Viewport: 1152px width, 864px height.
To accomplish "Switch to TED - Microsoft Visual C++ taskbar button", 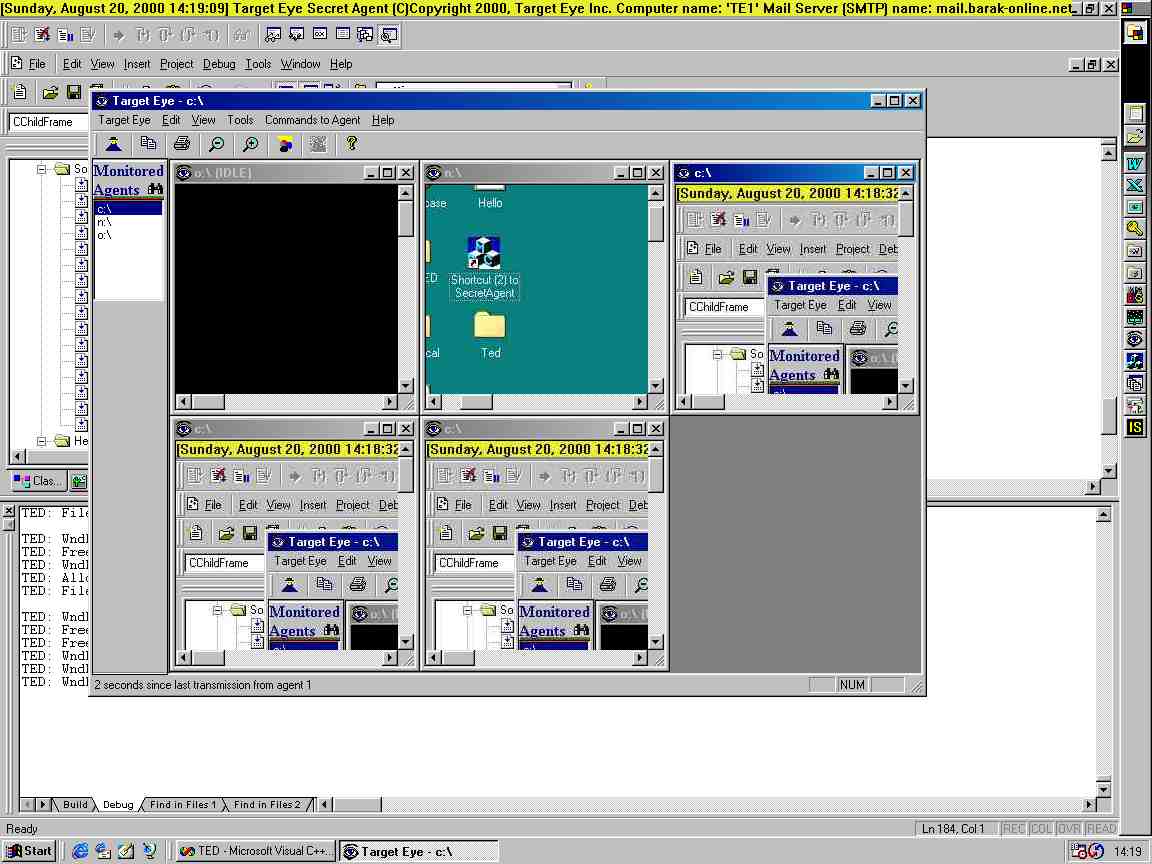I will click(255, 851).
